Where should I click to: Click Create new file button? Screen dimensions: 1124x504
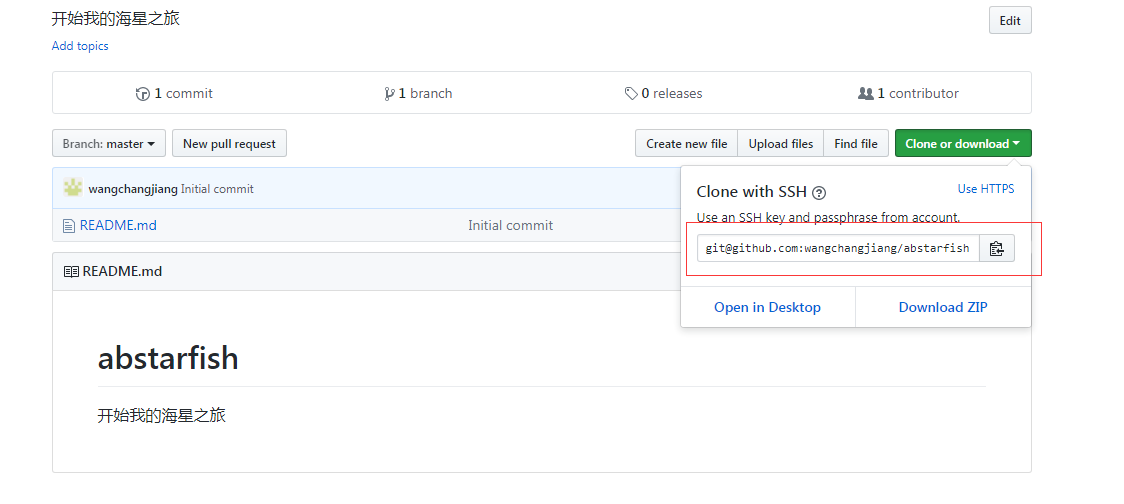(x=687, y=143)
